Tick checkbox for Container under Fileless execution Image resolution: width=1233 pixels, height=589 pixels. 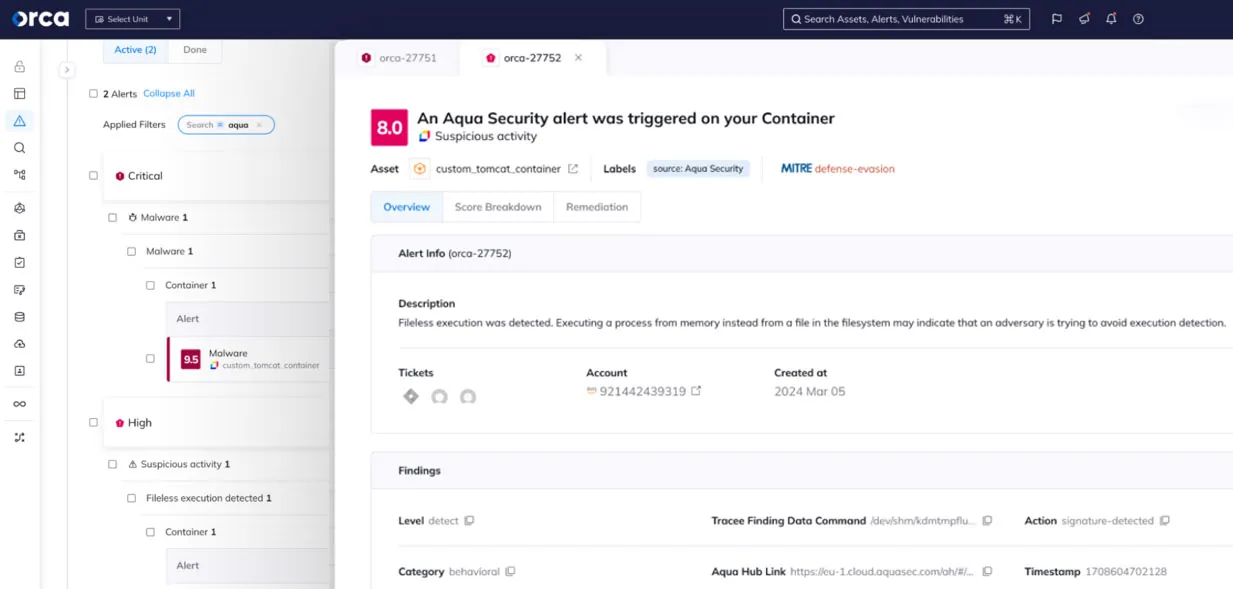pyautogui.click(x=150, y=532)
